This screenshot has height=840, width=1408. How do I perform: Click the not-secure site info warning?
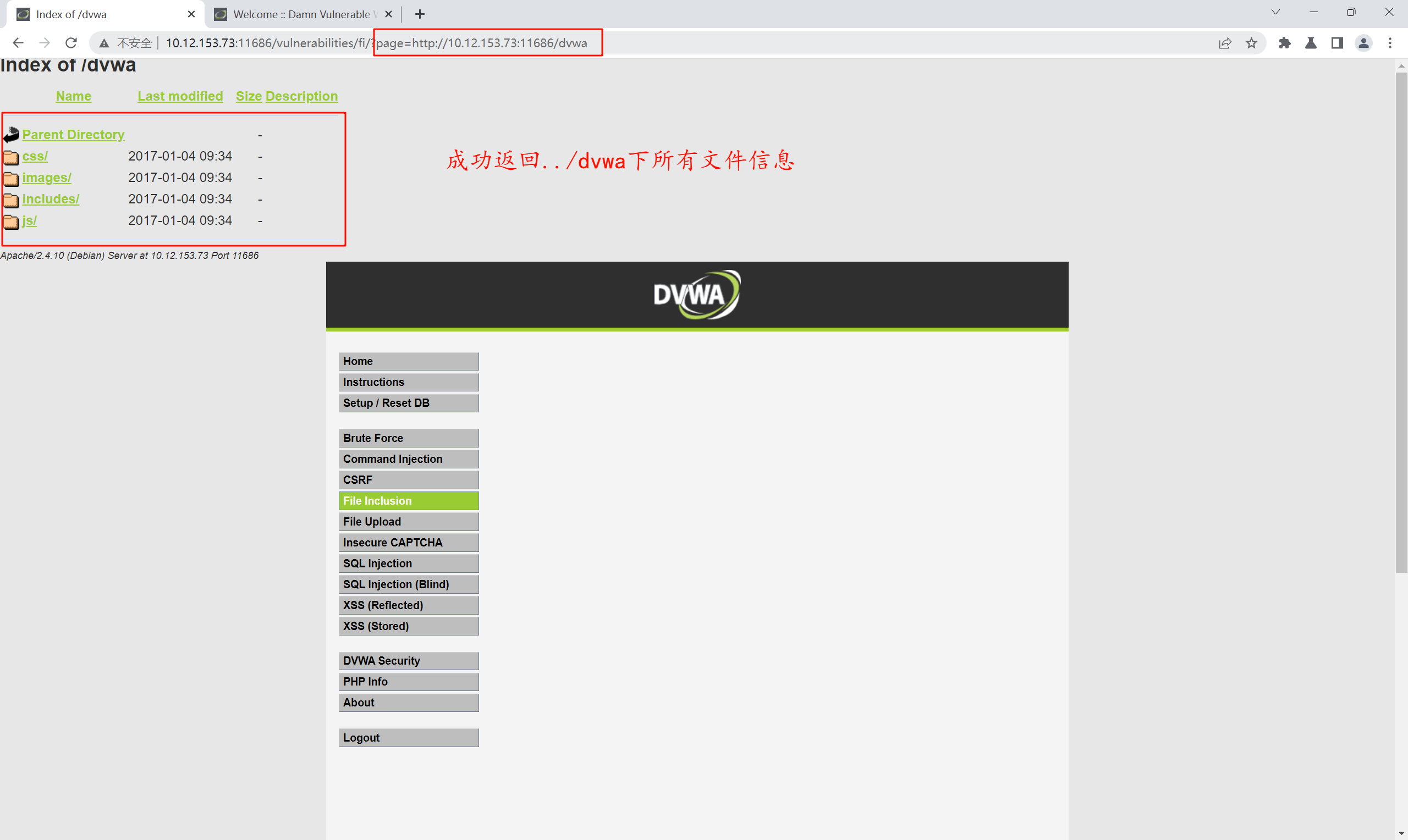coord(125,43)
